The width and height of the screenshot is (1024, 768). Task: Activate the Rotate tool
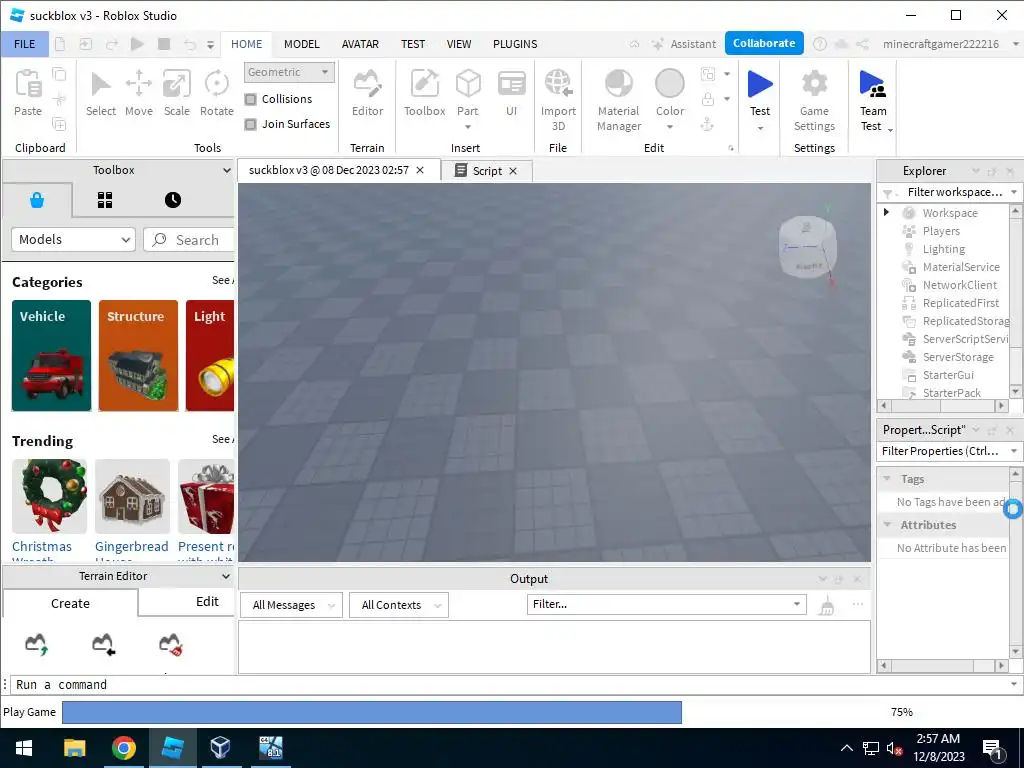(x=216, y=93)
